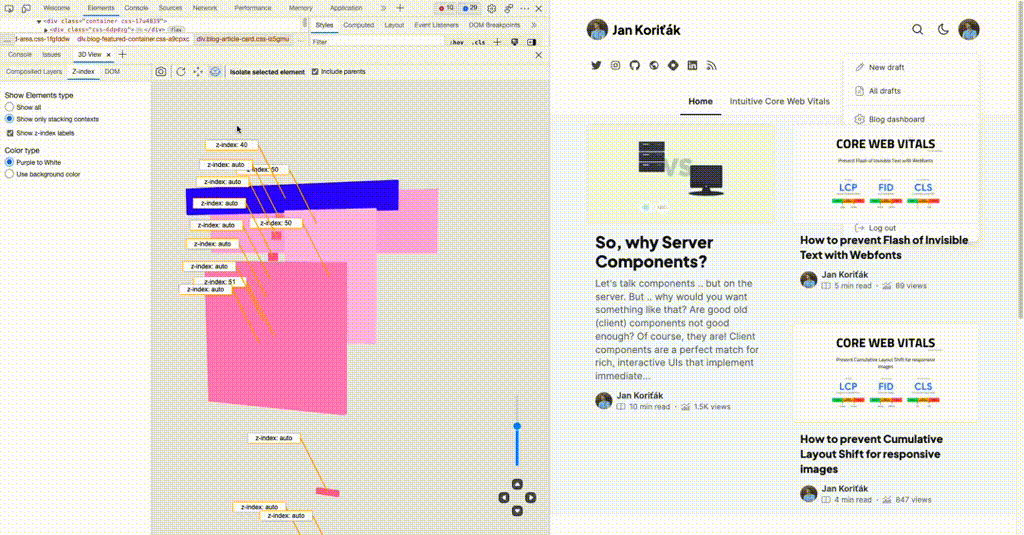Select breadcrumb div.blog-article-card.css-iz5gmu

[x=243, y=39]
